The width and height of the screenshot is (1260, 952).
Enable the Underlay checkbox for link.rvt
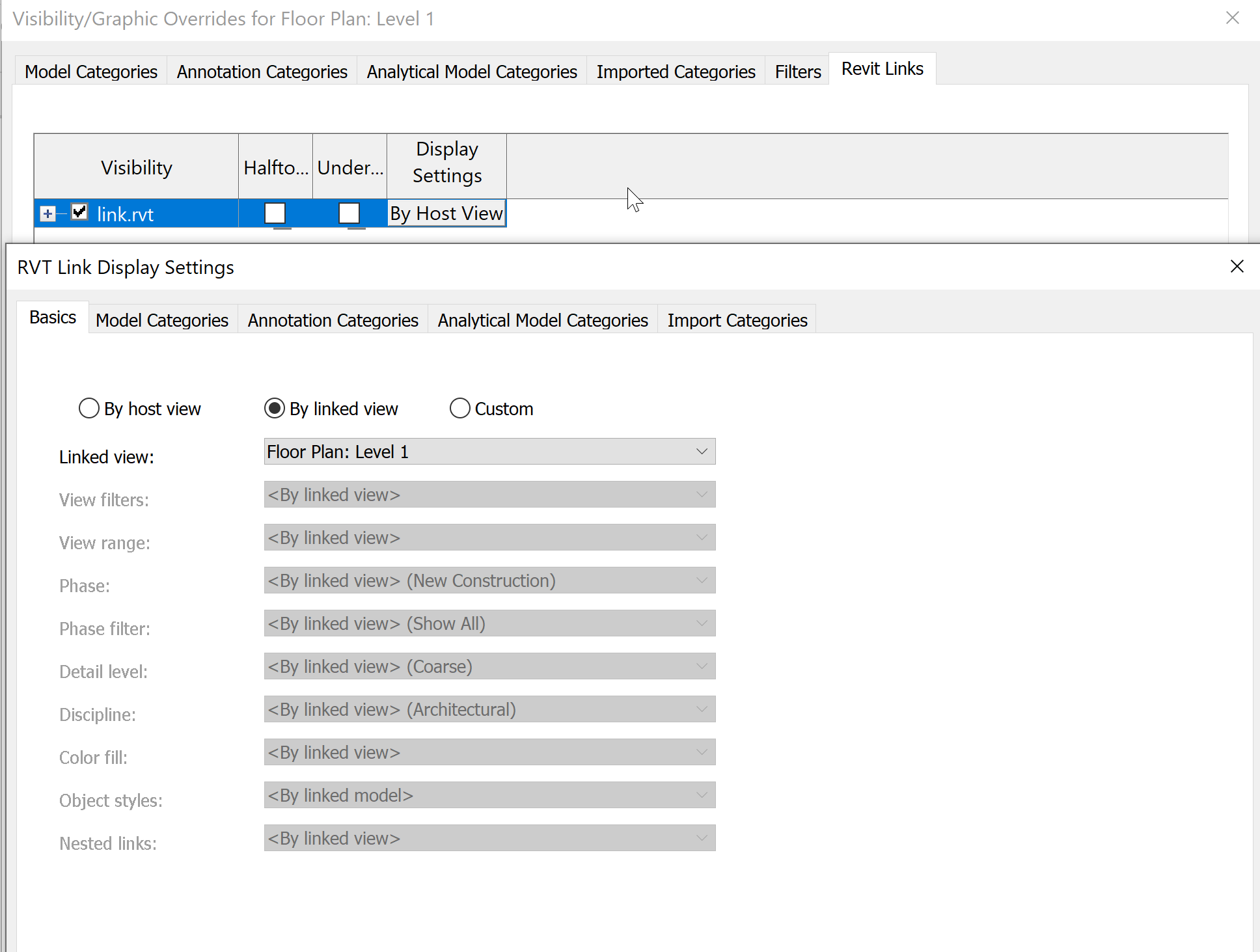point(349,213)
